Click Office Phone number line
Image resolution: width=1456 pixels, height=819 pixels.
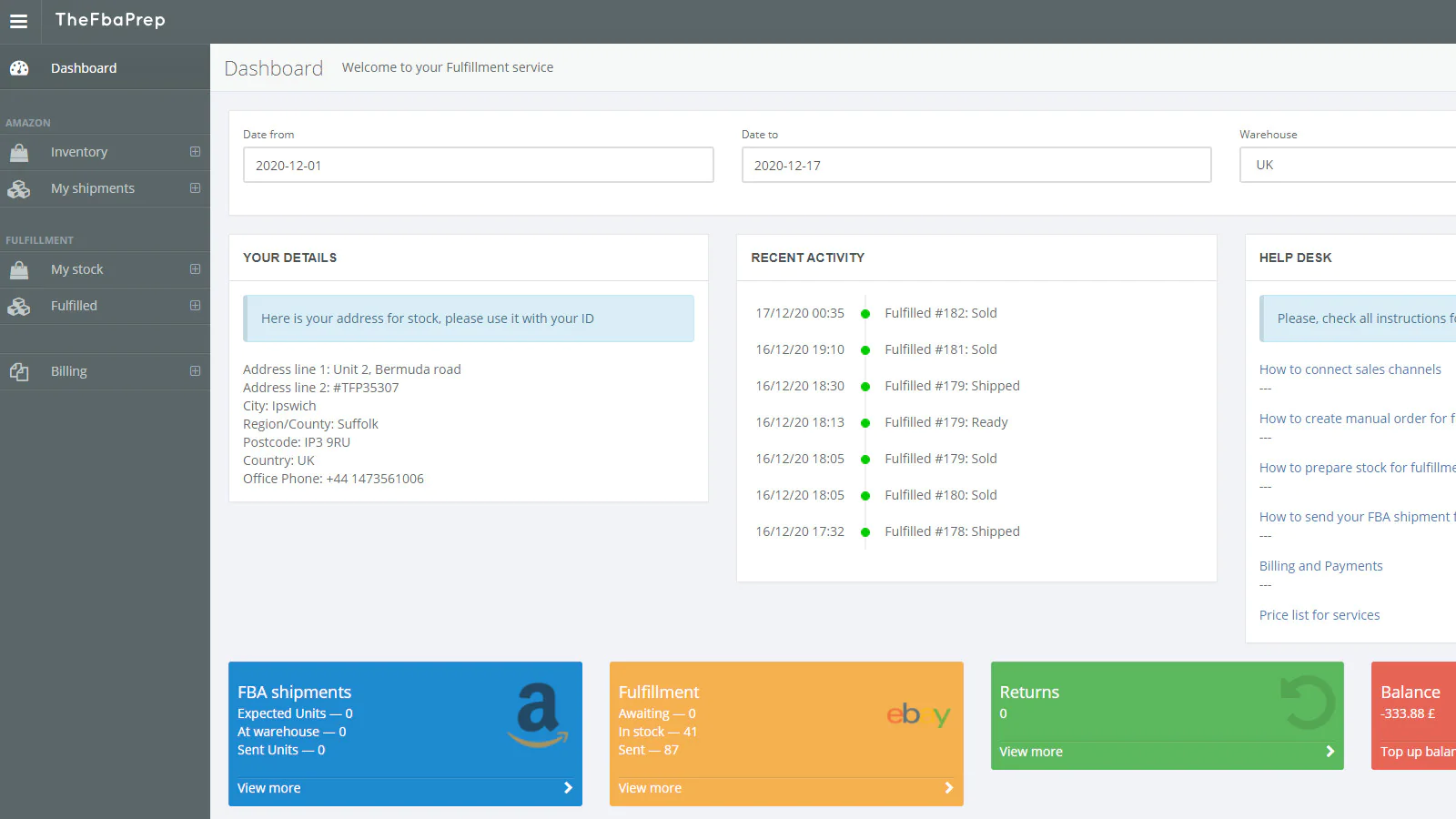tap(333, 479)
